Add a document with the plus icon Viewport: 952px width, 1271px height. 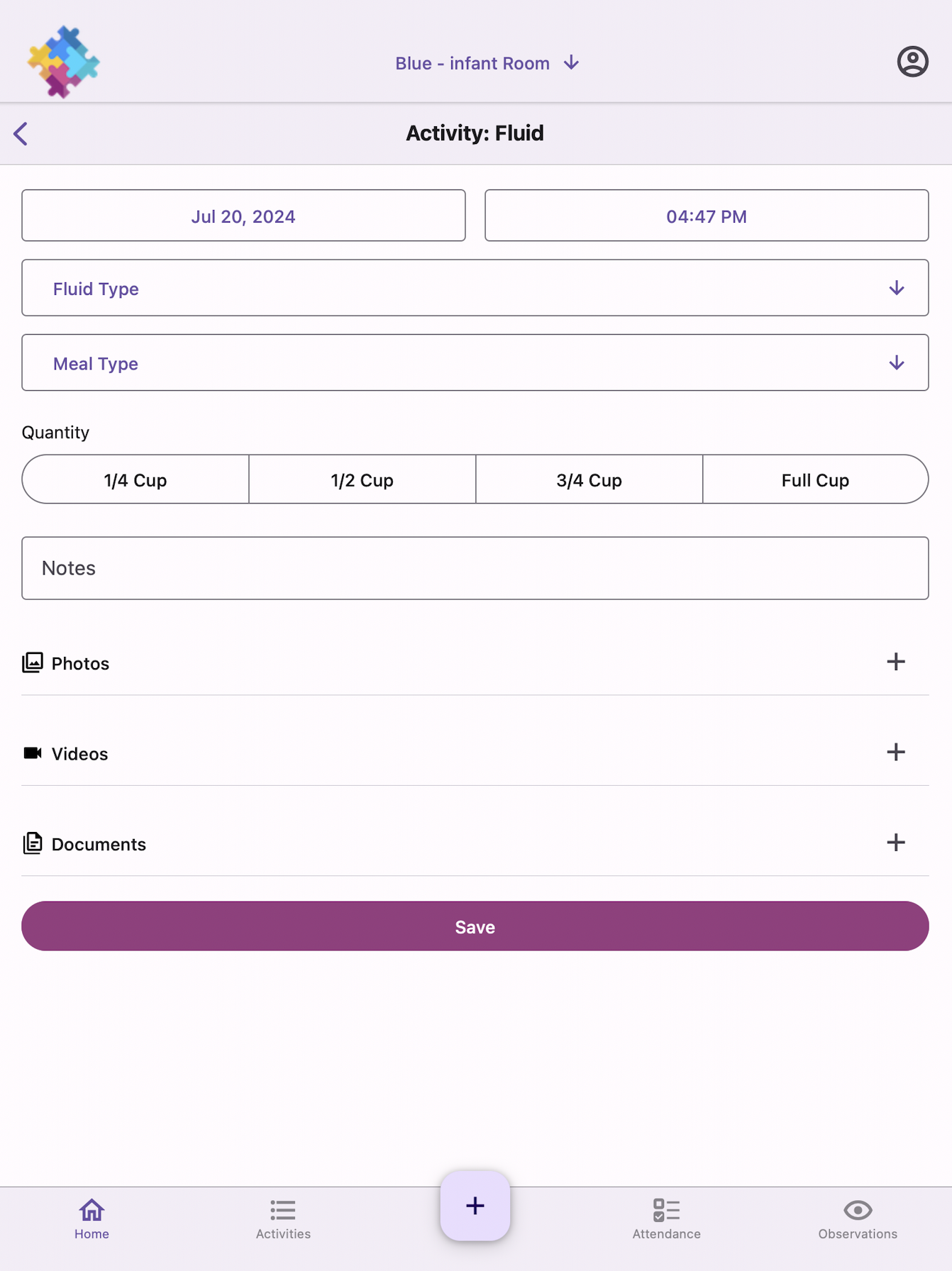tap(896, 842)
